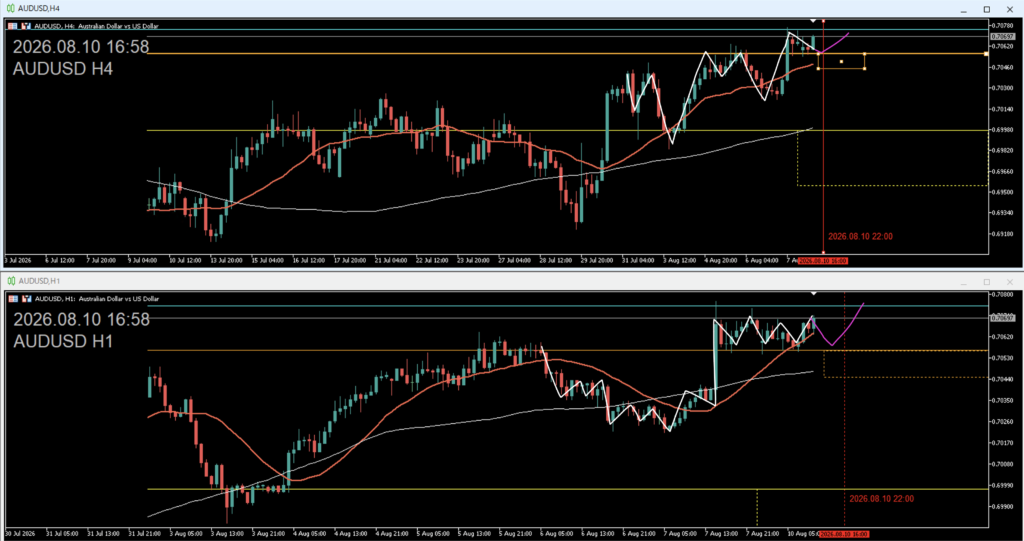Click the '2026.08.10 16:58' timestamp in the H1 chart

[x=81, y=320]
